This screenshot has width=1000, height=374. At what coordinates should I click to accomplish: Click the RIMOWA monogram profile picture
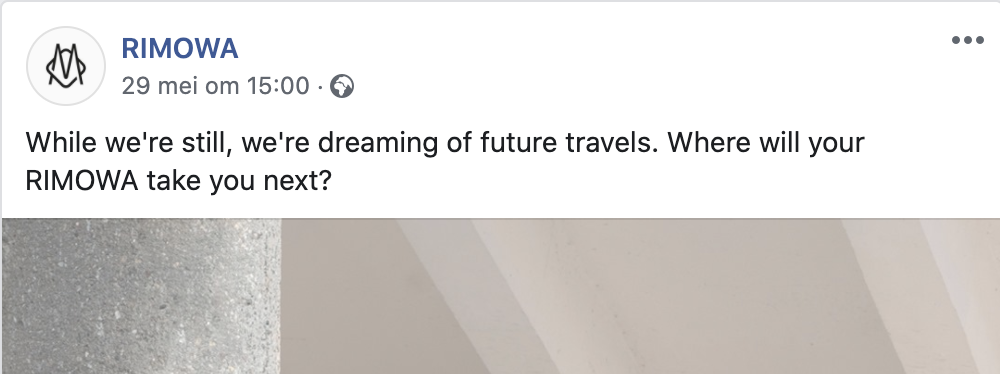(x=66, y=66)
